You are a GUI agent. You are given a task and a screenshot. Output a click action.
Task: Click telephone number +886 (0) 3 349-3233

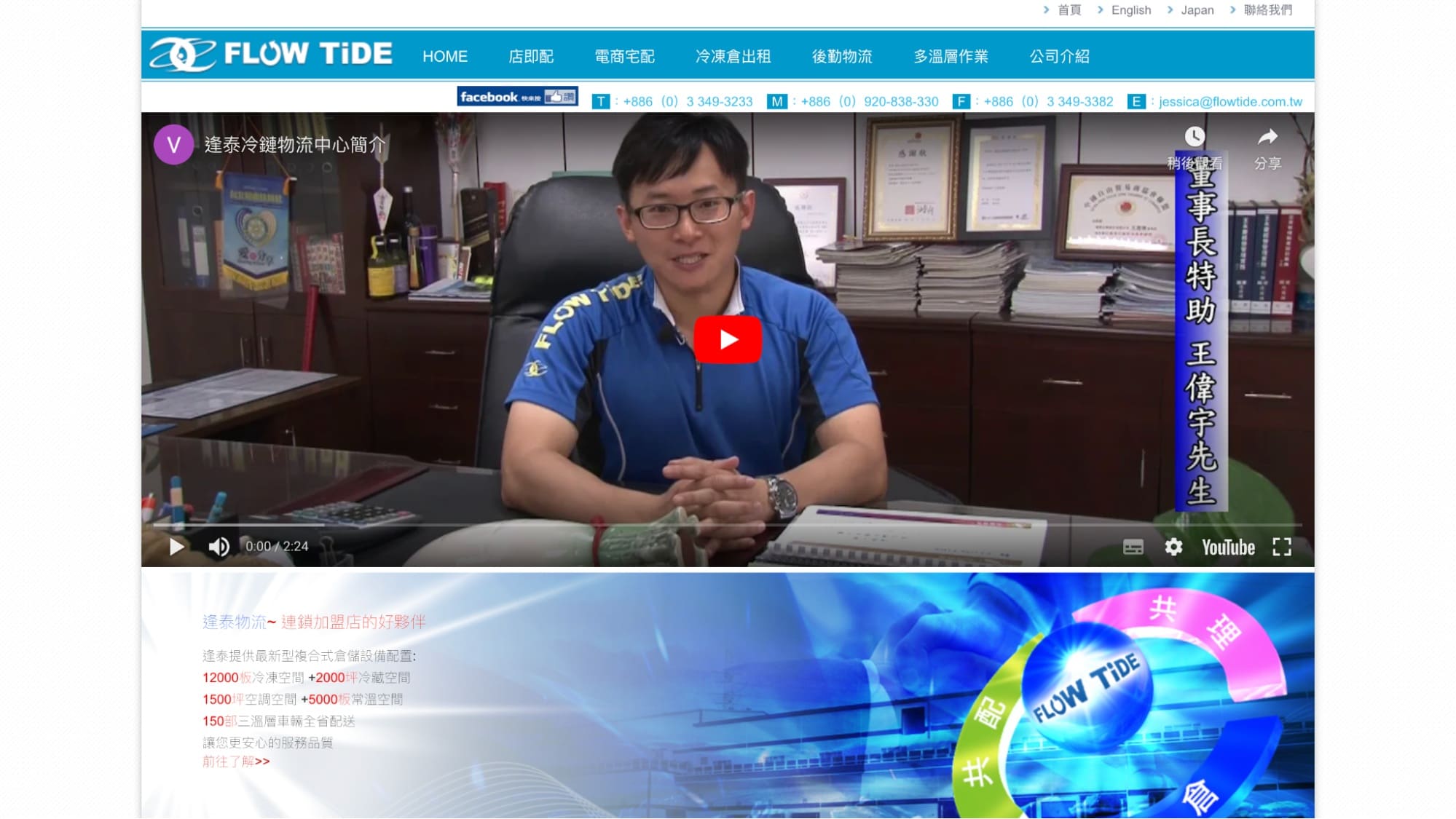click(x=688, y=101)
